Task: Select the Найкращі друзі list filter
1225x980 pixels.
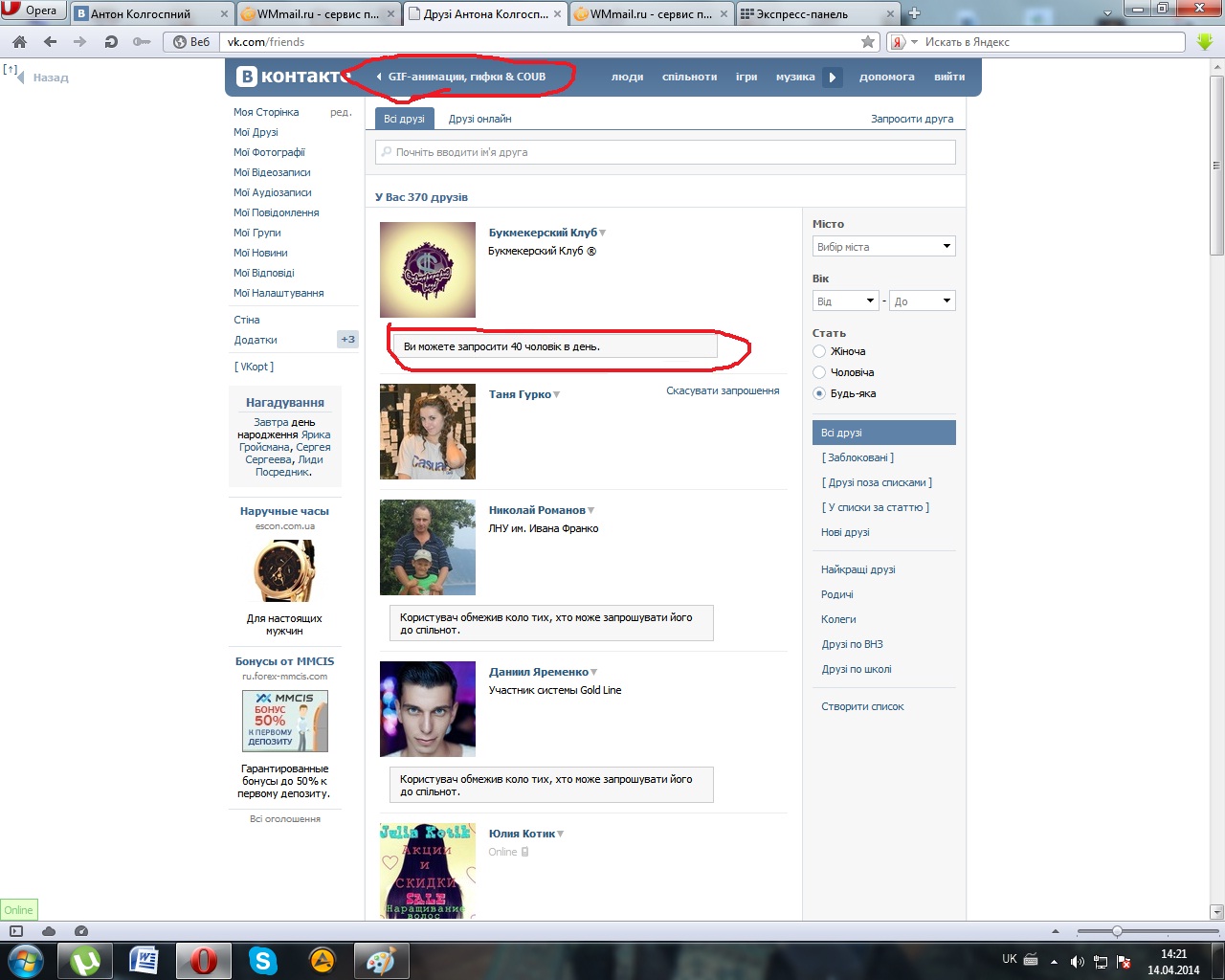Action: (x=858, y=569)
